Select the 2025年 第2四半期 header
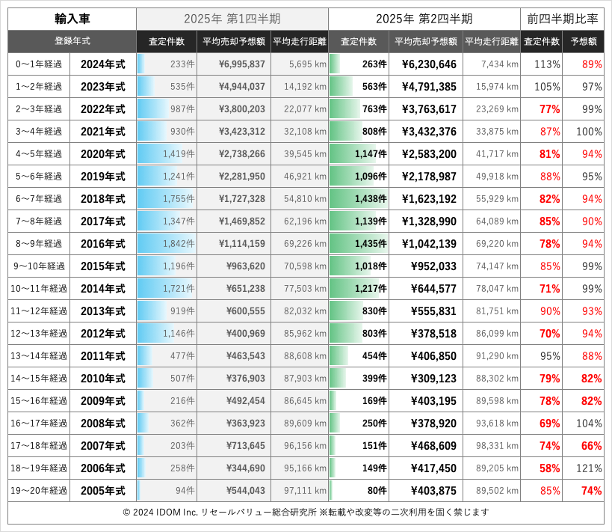Image resolution: width=612 pixels, height=532 pixels. tap(424, 19)
